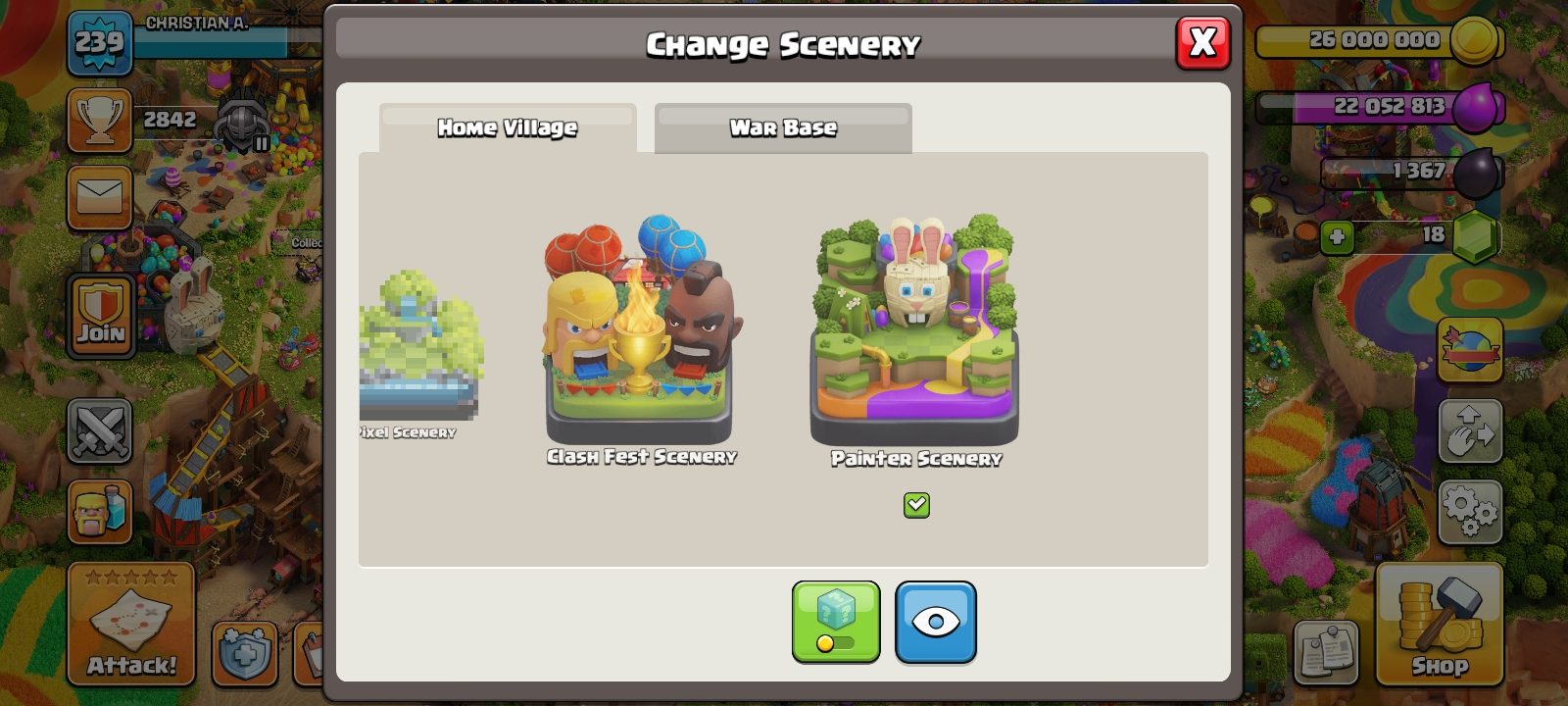Open the crossed swords battle log
The image size is (1568, 706).
click(99, 431)
